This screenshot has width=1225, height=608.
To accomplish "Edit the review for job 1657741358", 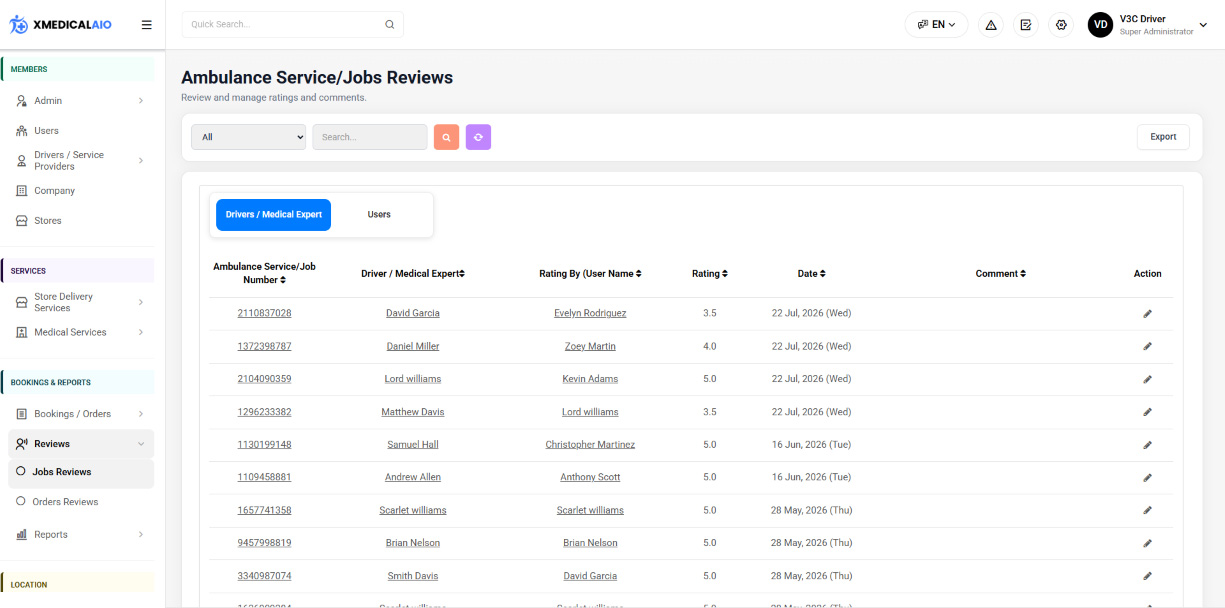I will [1147, 510].
